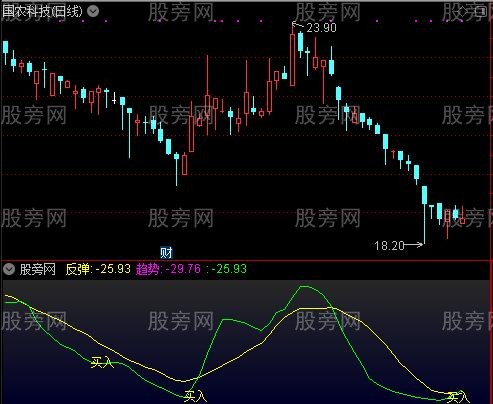The image size is (493, 404).
Task: Select the candlestick with the 18.20 low
Action: 424,215
